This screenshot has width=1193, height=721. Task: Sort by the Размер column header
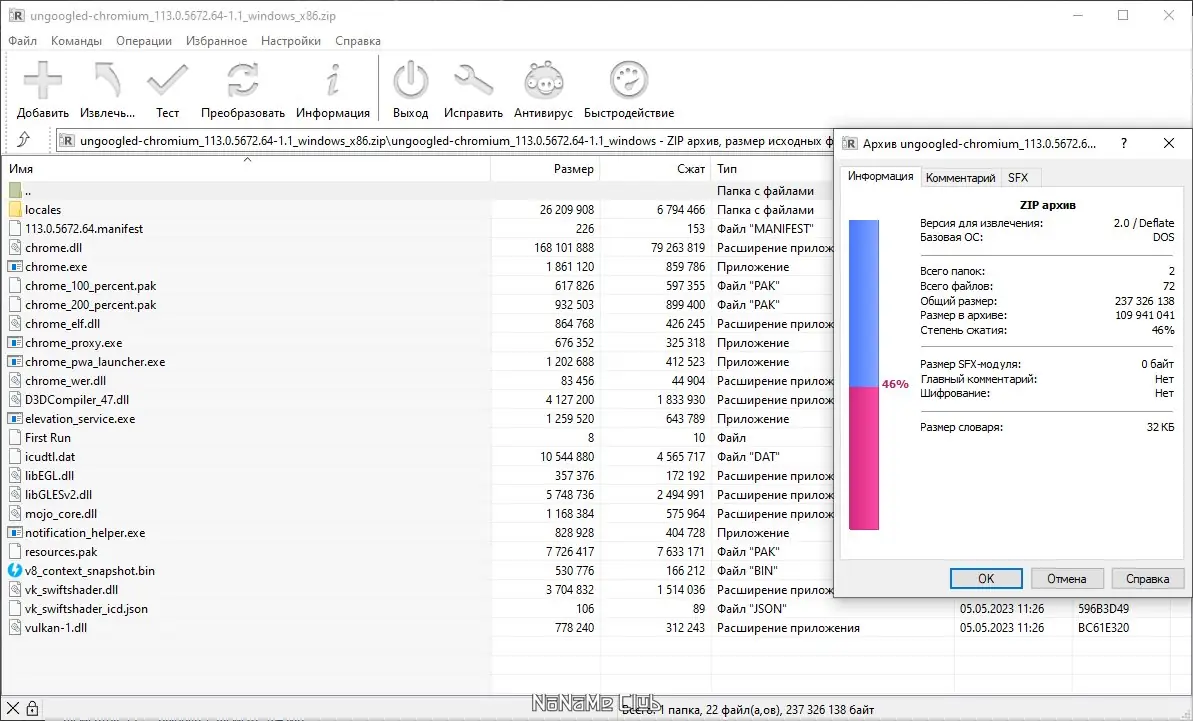point(546,169)
